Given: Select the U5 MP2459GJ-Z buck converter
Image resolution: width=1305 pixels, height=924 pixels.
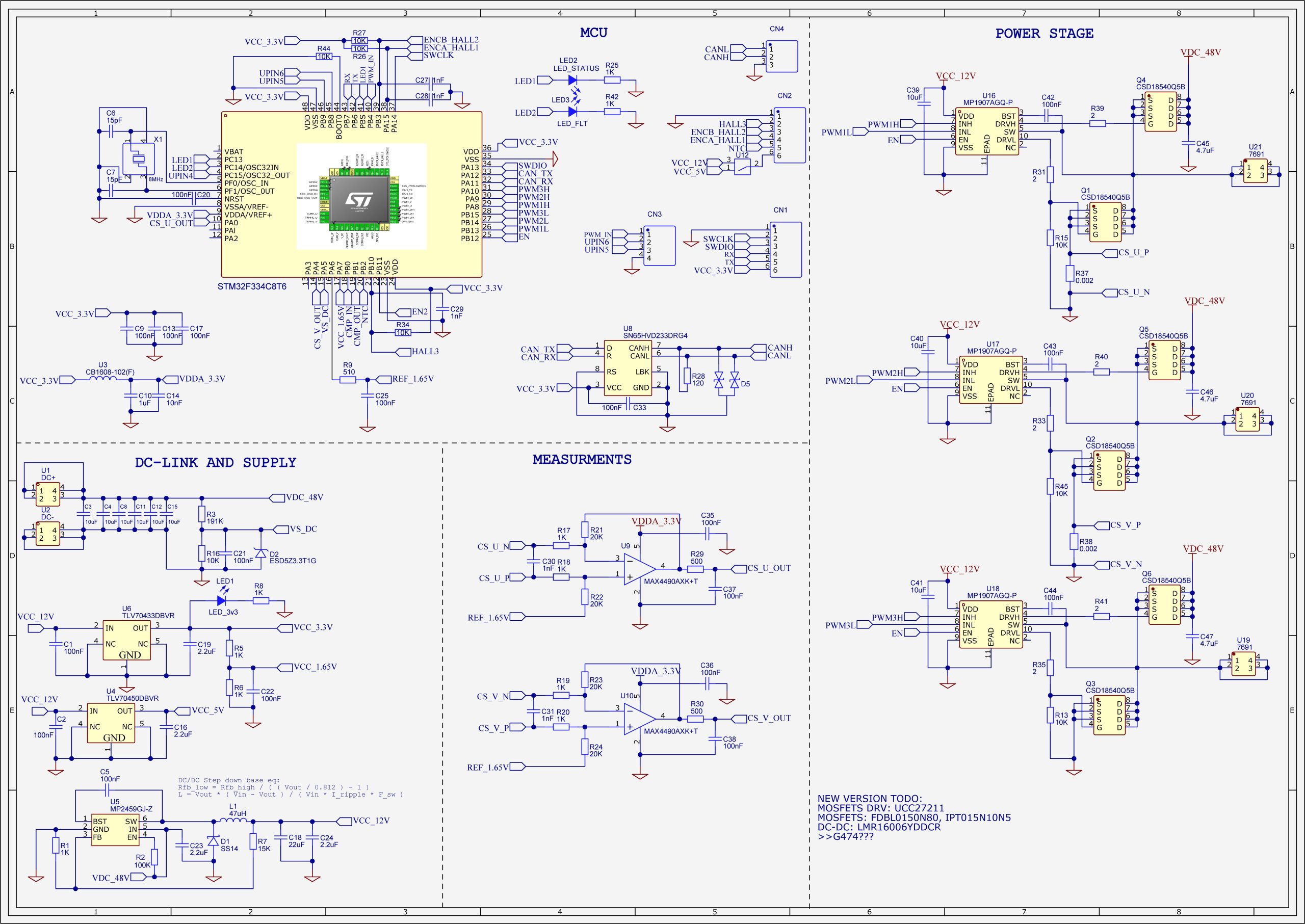Looking at the screenshot, I should pos(116,830).
